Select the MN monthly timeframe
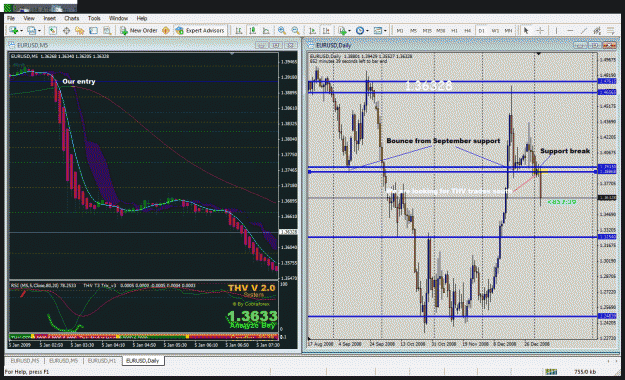 tap(509, 30)
